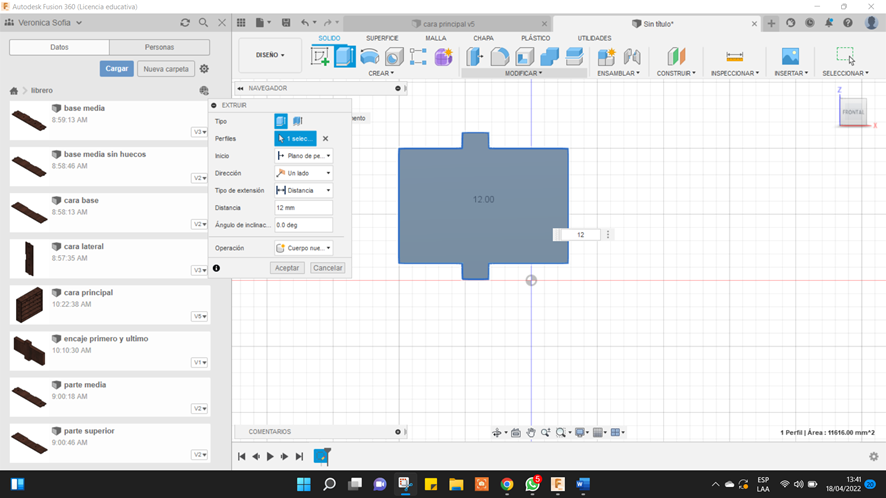
Task: Click the canvas distance value box
Action: pos(580,235)
